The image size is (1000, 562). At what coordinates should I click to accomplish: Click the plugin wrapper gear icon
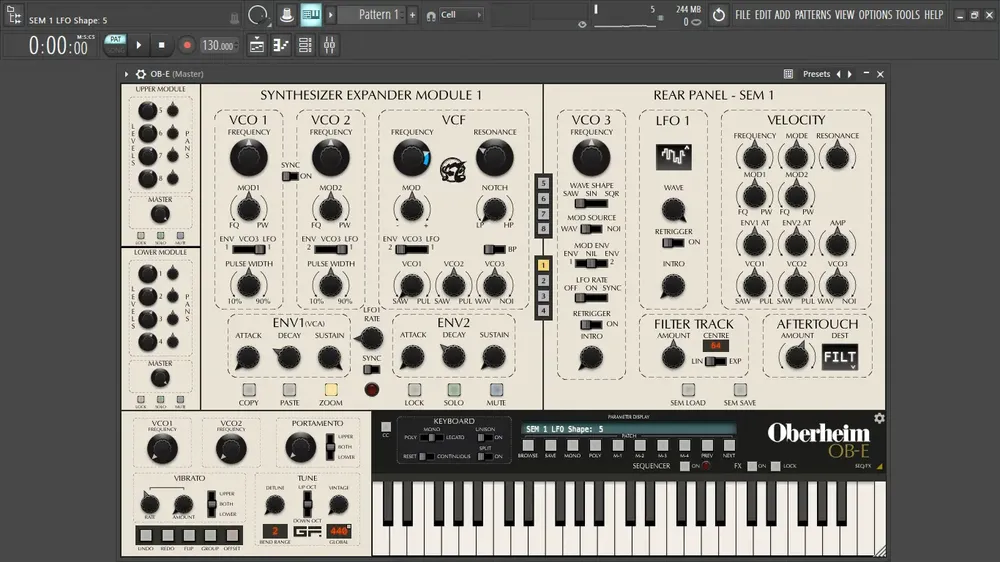point(141,74)
